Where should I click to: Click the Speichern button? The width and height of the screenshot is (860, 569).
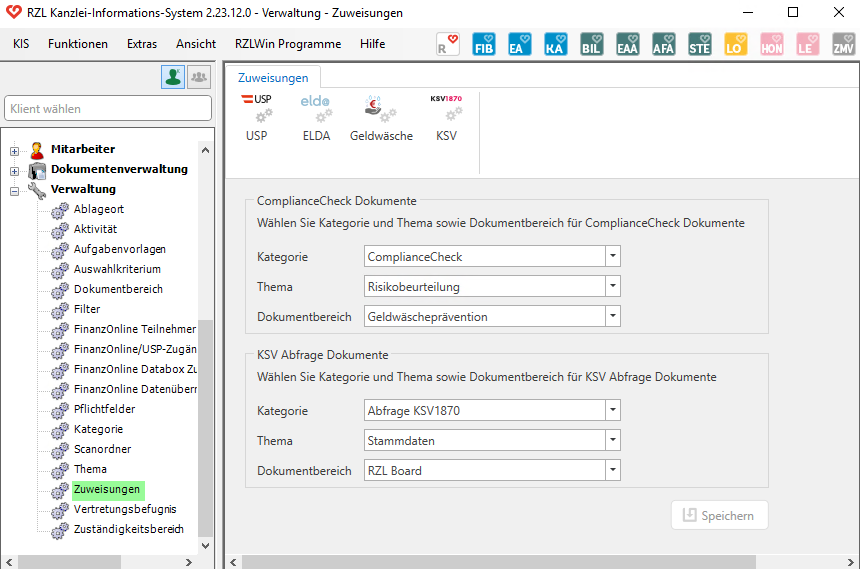720,515
